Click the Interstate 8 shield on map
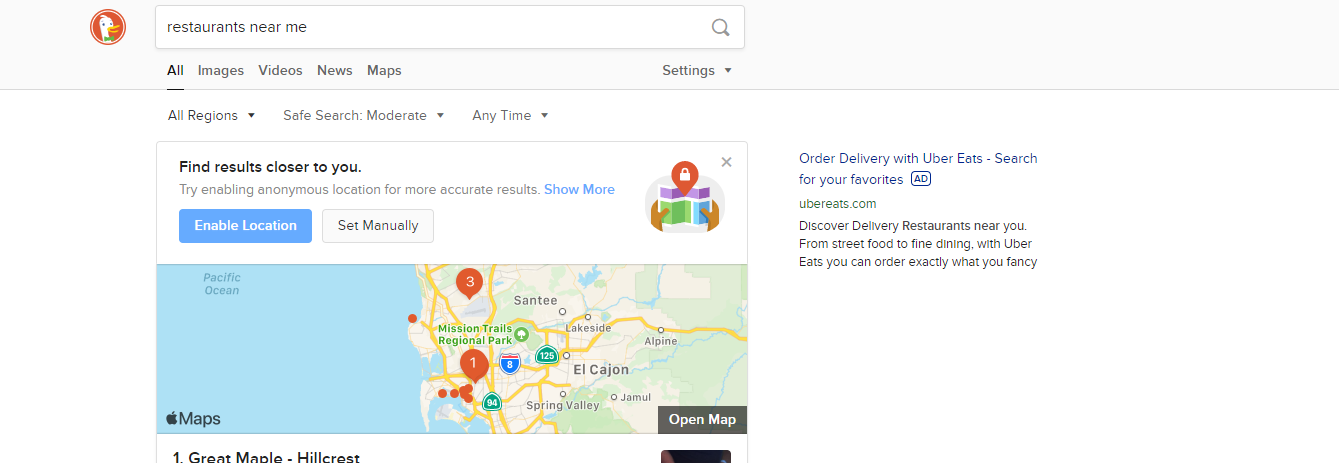 point(510,364)
